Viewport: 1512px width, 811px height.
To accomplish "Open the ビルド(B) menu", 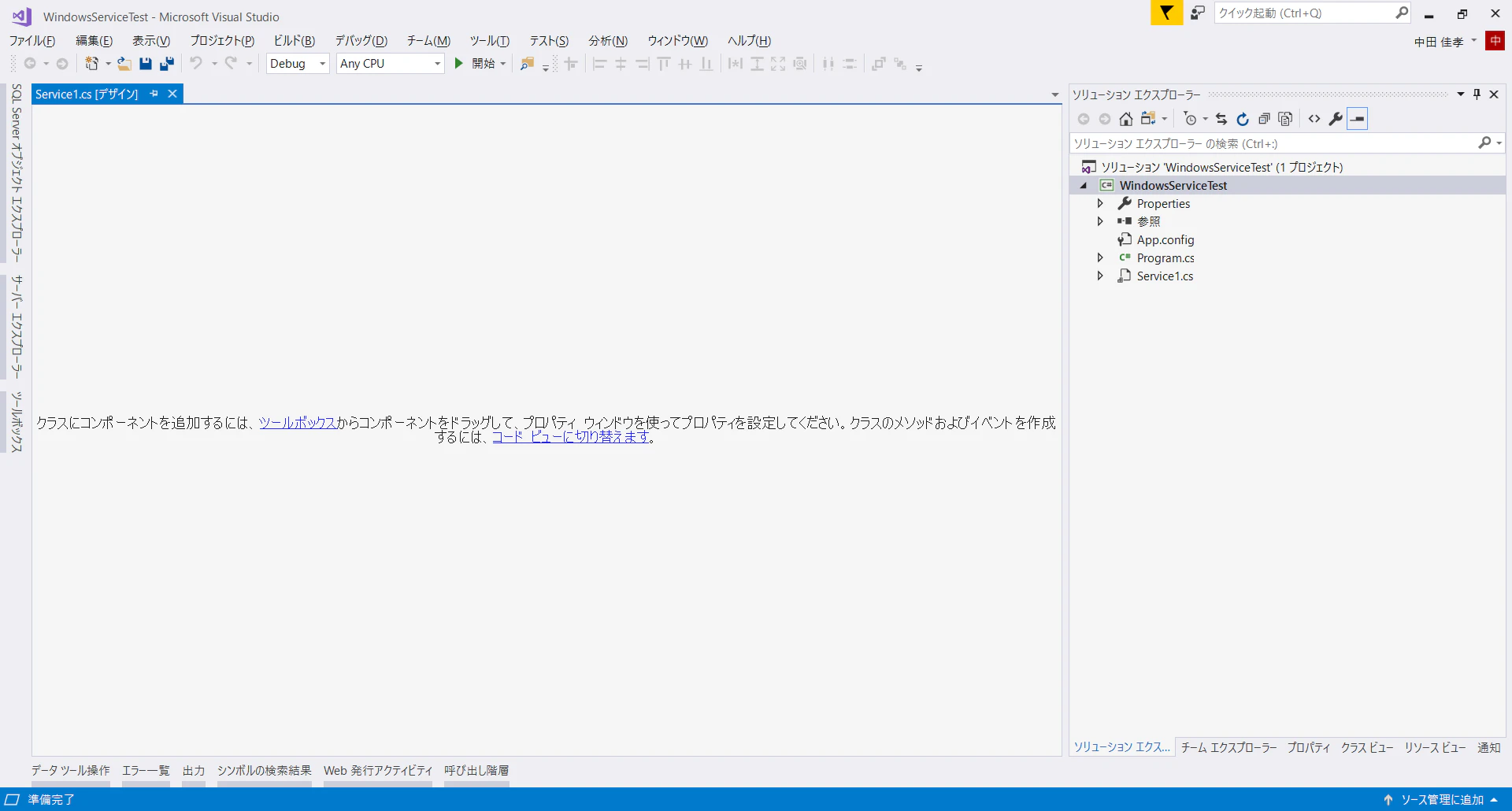I will coord(295,41).
